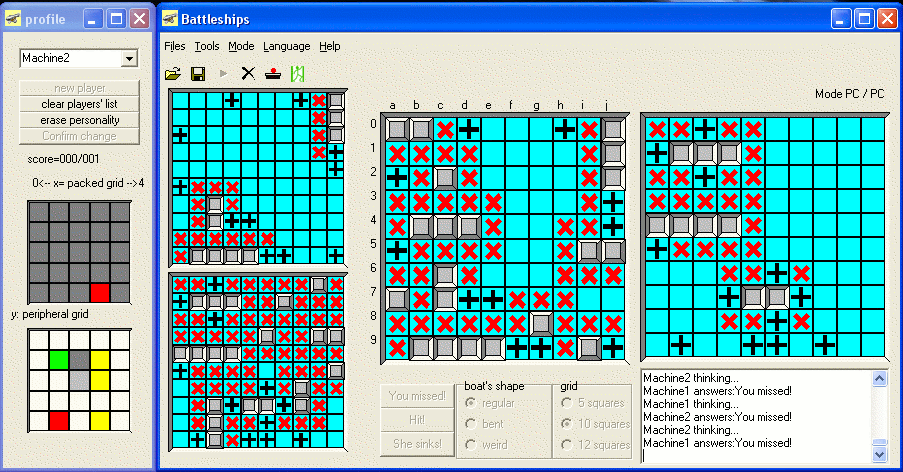Click the black X toolbar icon

click(248, 73)
